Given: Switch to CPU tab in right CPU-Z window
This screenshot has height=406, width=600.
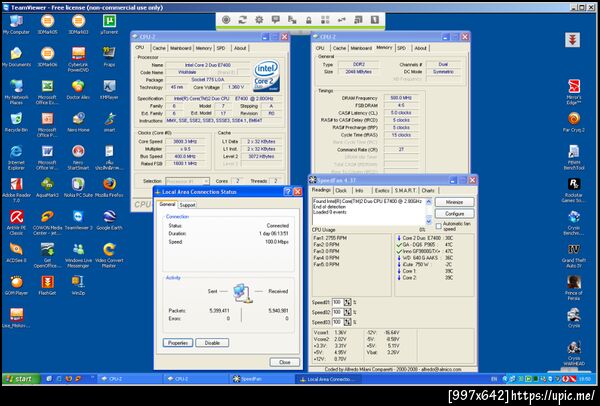Looking at the screenshot, I should coord(320,48).
